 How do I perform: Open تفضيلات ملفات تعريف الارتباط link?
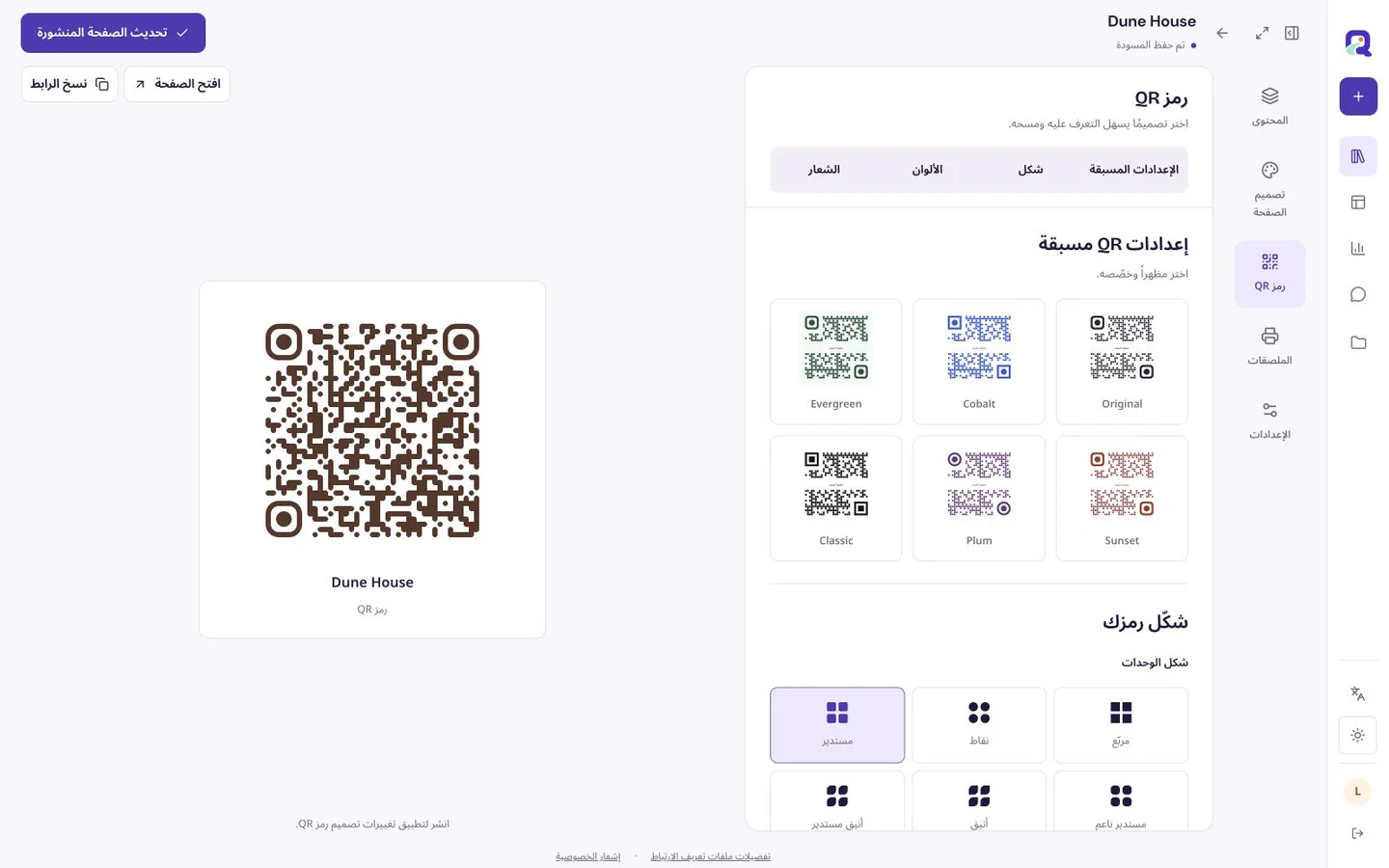click(711, 856)
